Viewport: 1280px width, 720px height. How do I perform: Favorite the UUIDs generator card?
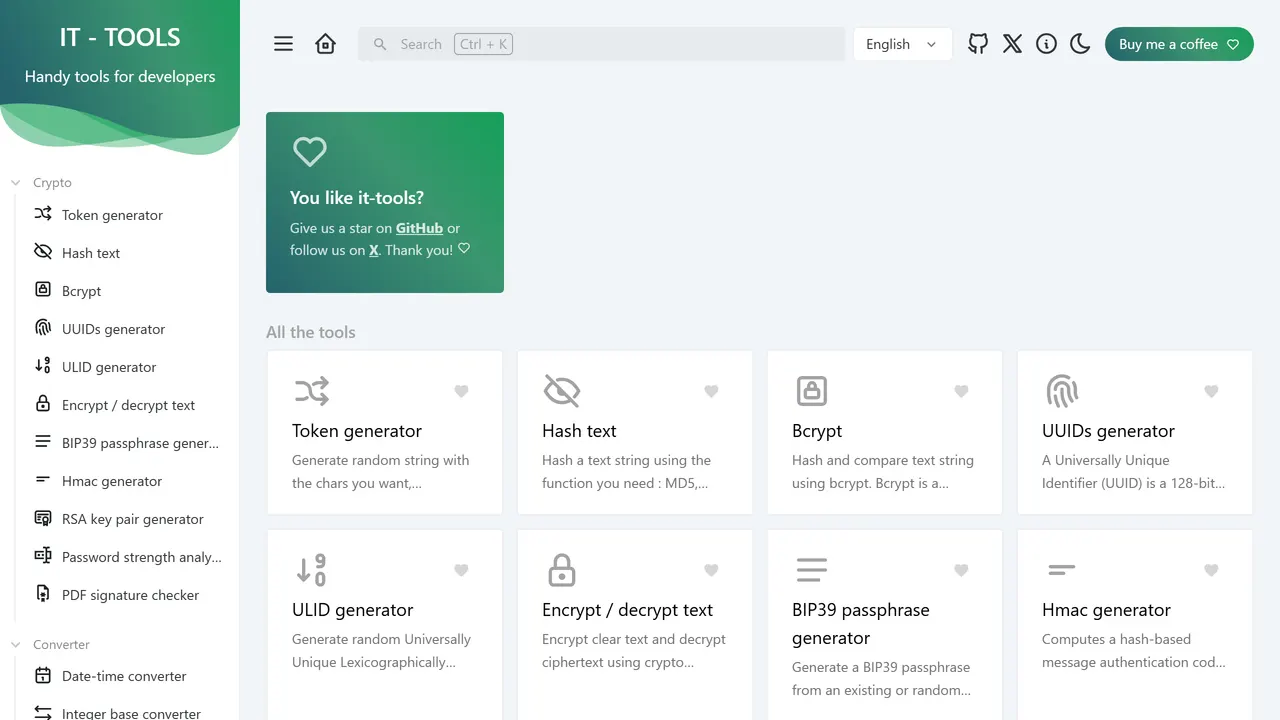point(1211,391)
